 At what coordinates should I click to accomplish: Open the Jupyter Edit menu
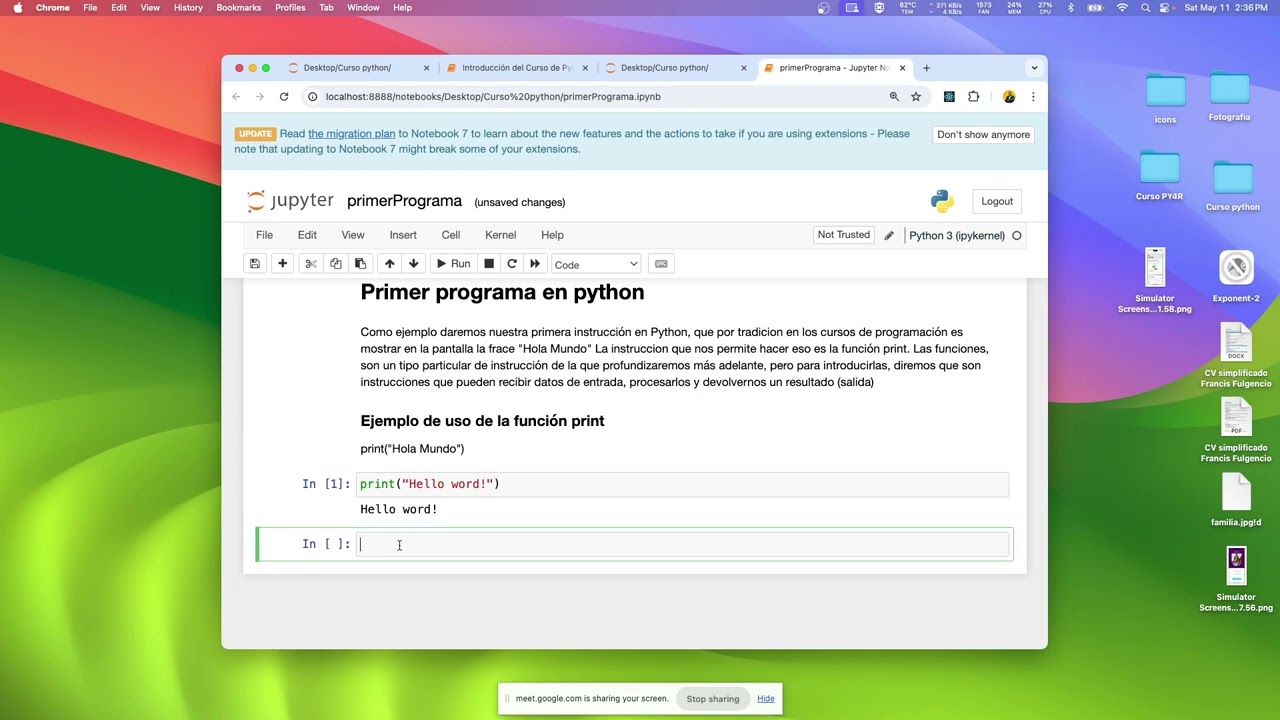(307, 235)
